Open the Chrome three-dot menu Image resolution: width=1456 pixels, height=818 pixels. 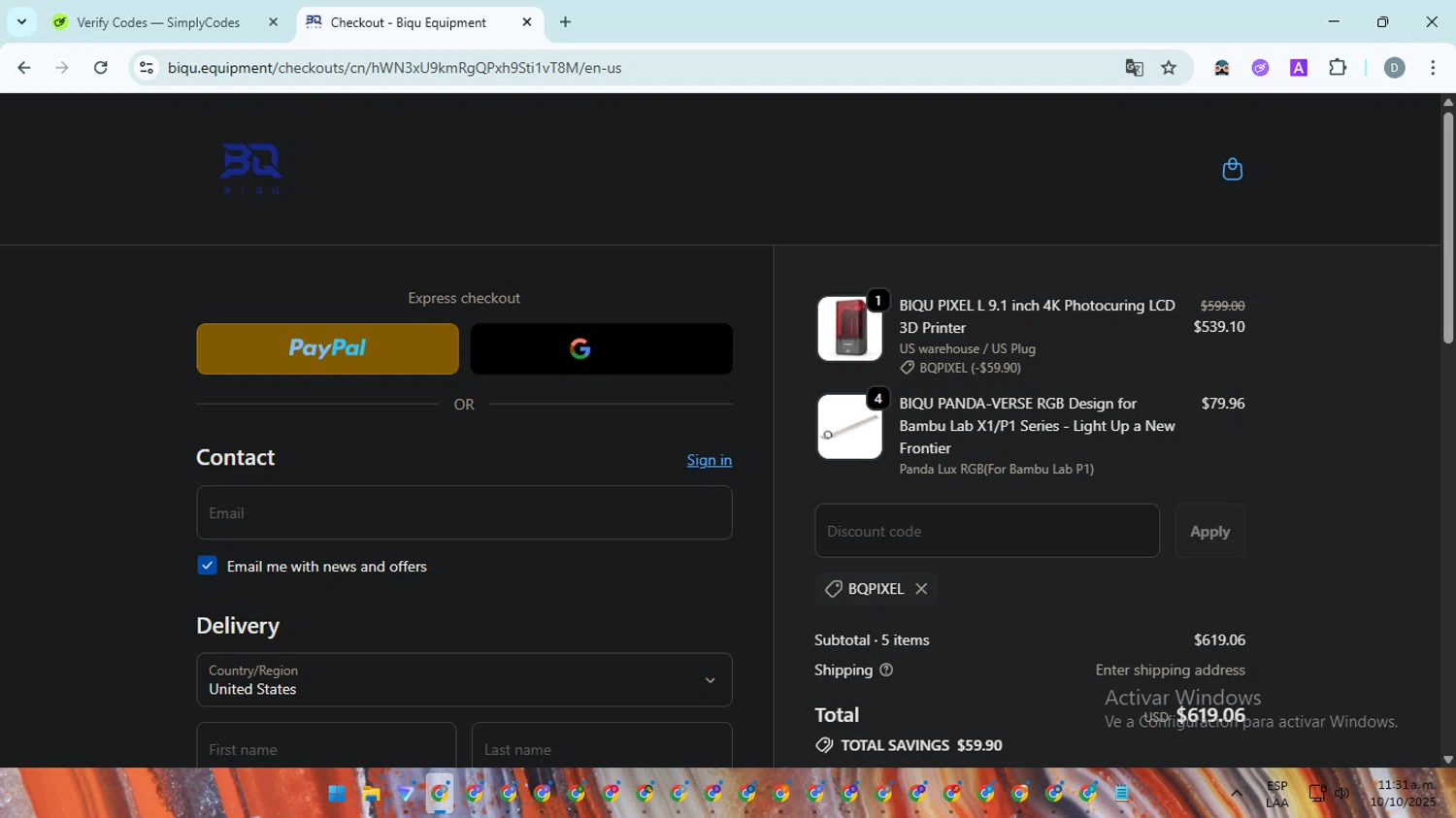click(x=1433, y=68)
